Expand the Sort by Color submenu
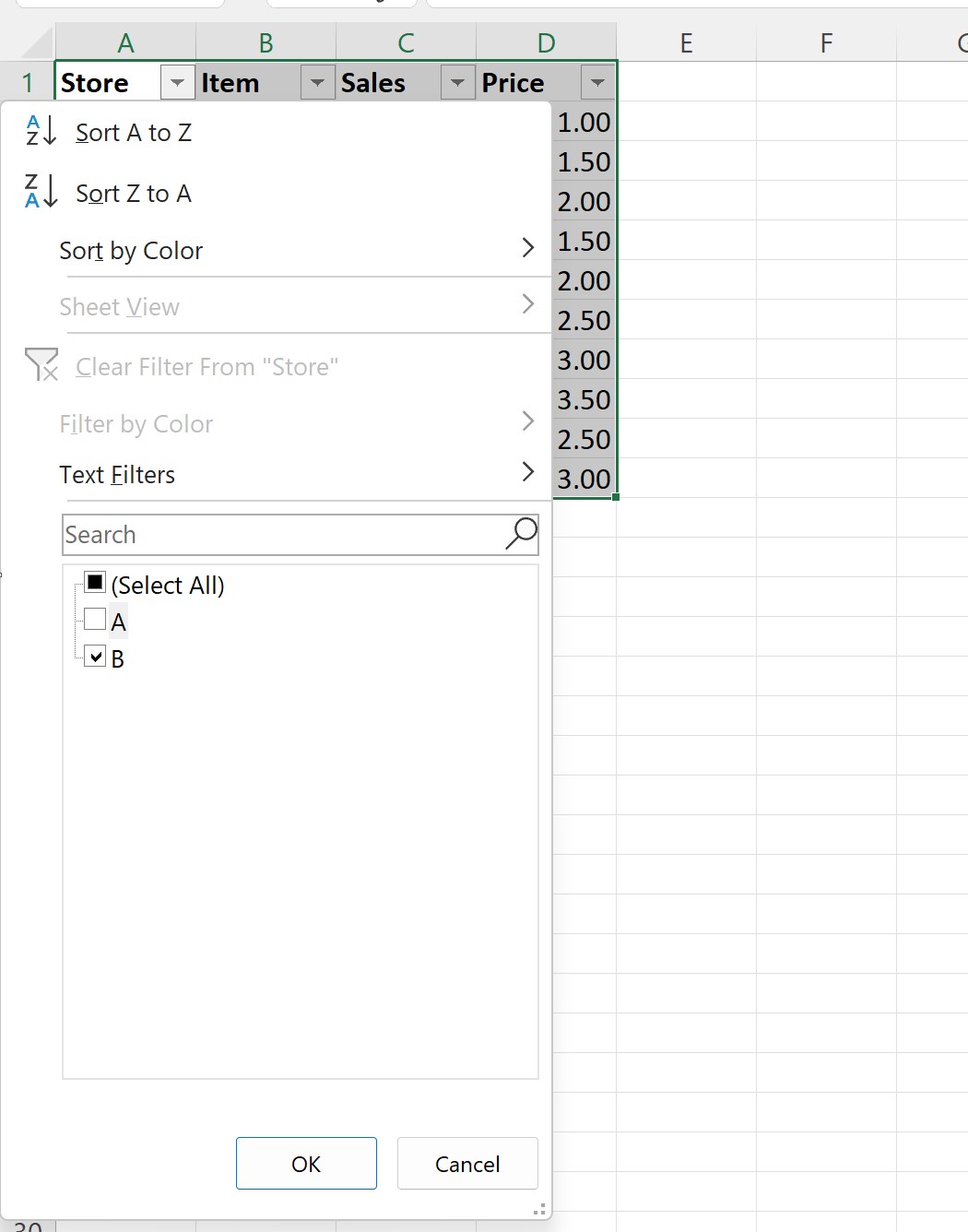968x1232 pixels. 297,250
